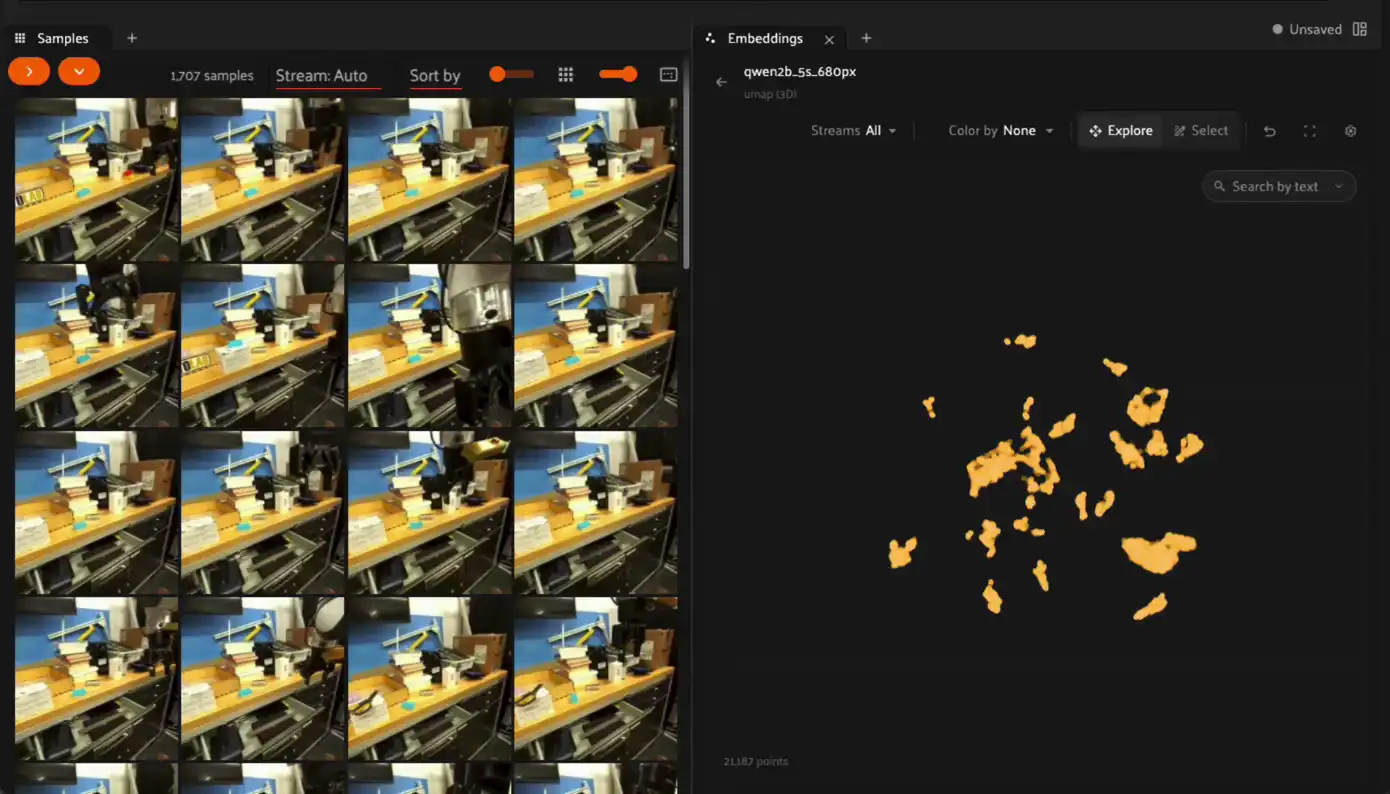Open thumbnail with white round robot part
Screen dimensions: 1390x794
click(263, 678)
